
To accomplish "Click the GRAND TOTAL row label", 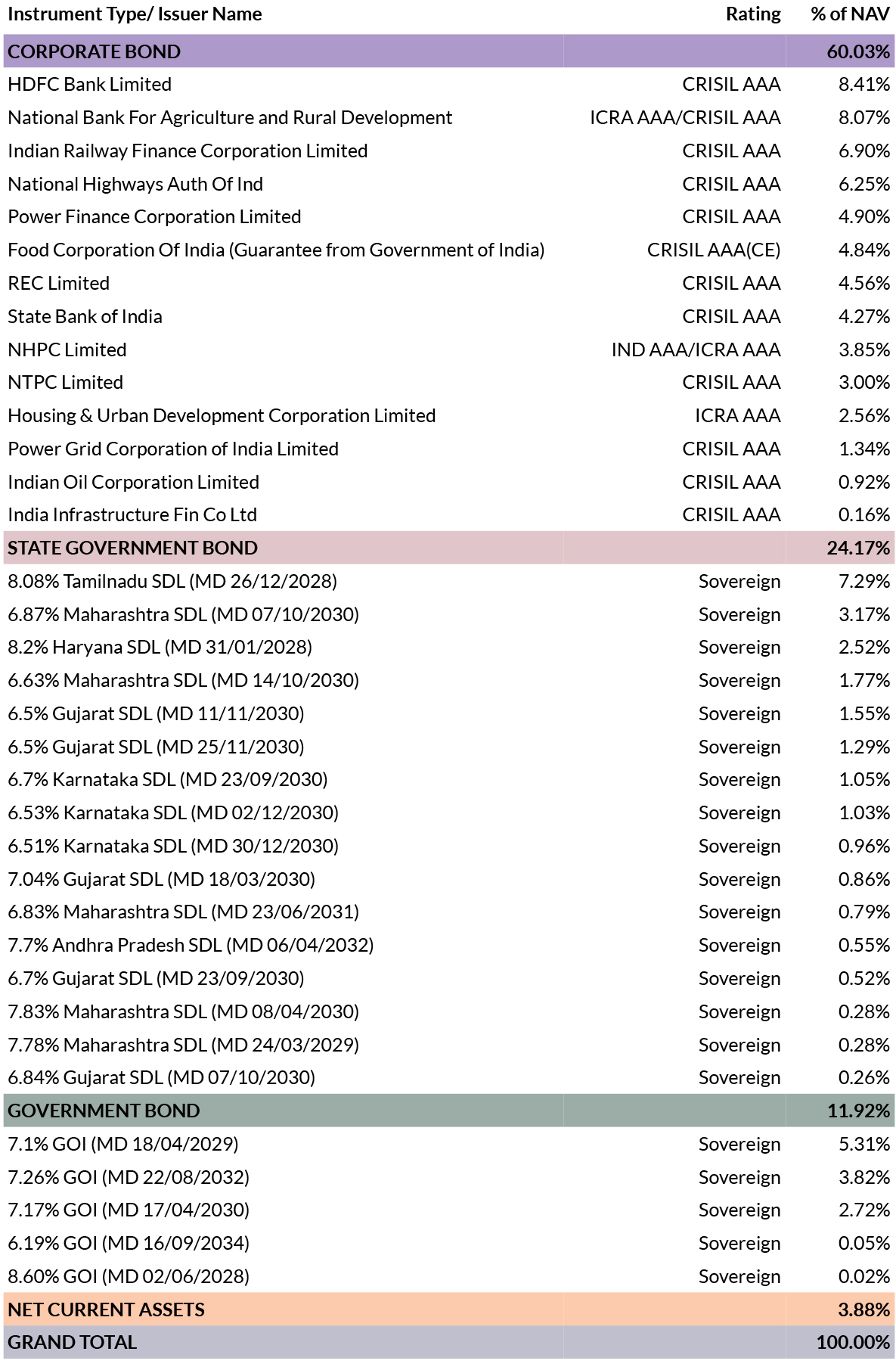I will (72, 1342).
